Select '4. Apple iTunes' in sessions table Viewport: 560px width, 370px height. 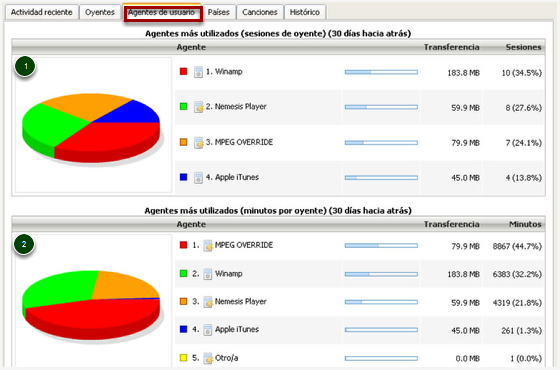232,178
